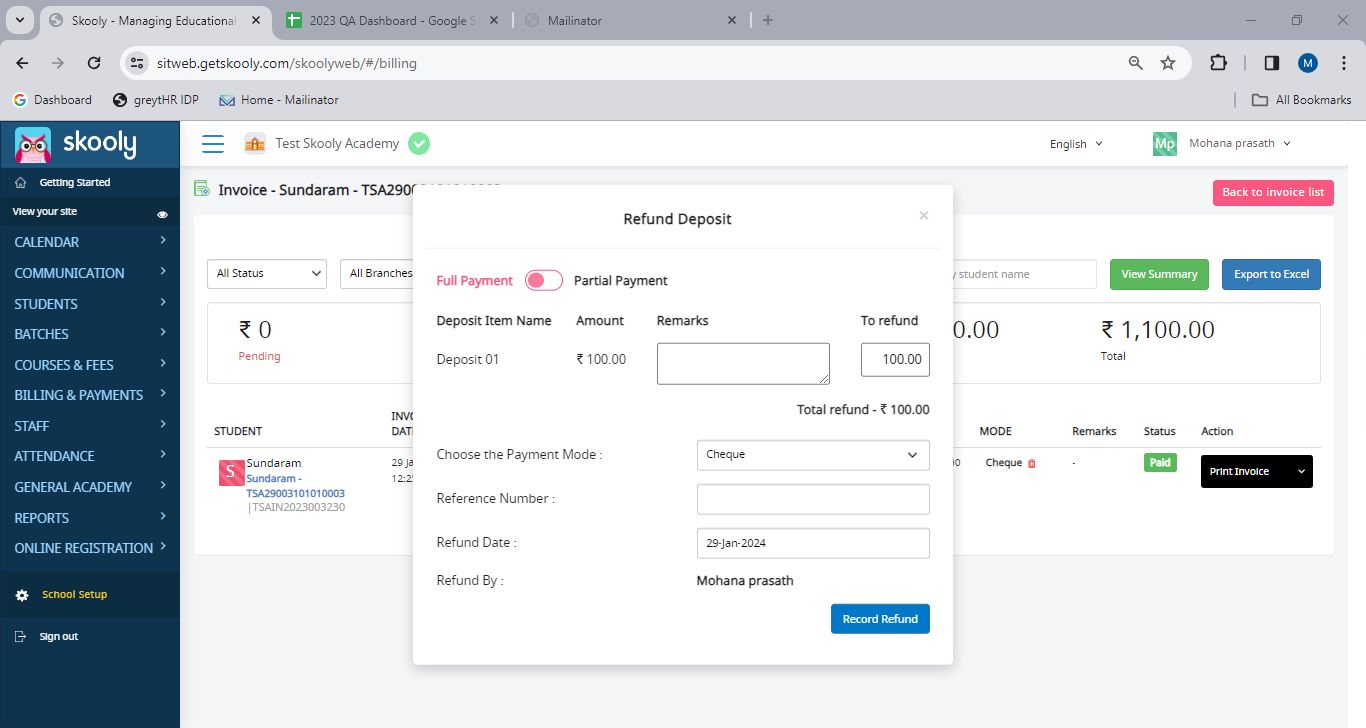Expand BILLING & PAYMENTS menu

(90, 395)
